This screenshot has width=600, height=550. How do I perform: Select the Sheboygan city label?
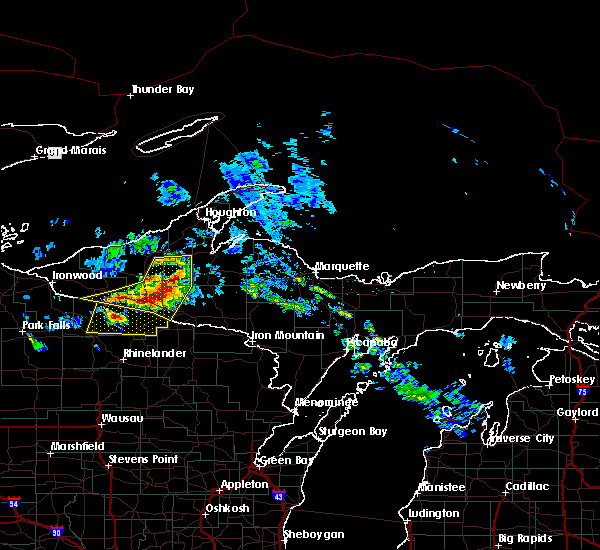(314, 535)
